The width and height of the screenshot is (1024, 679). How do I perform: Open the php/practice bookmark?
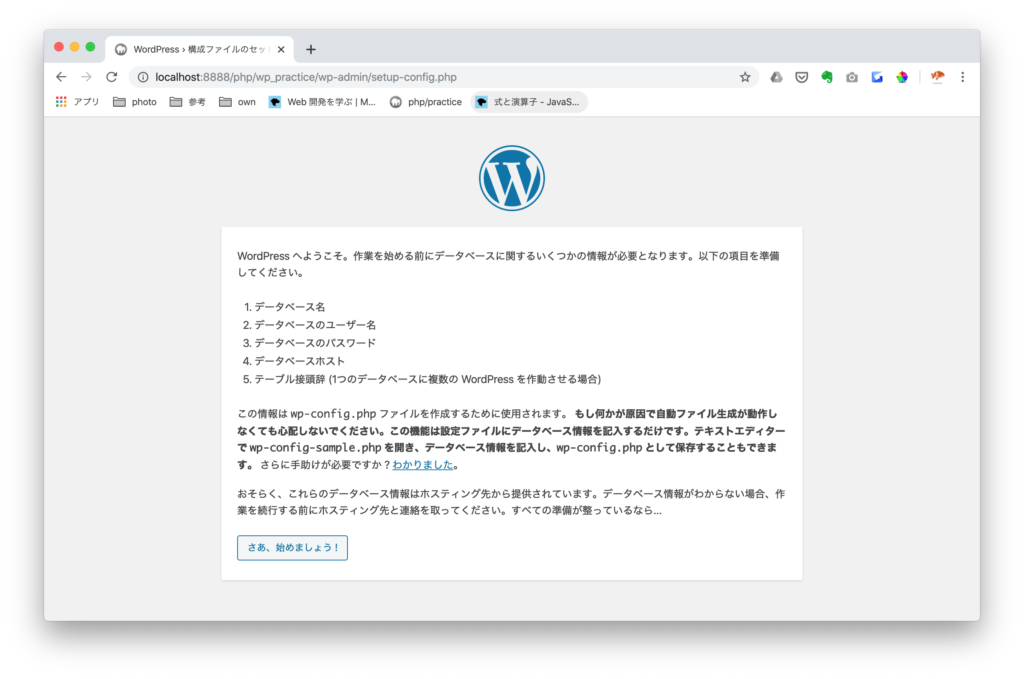tap(426, 102)
